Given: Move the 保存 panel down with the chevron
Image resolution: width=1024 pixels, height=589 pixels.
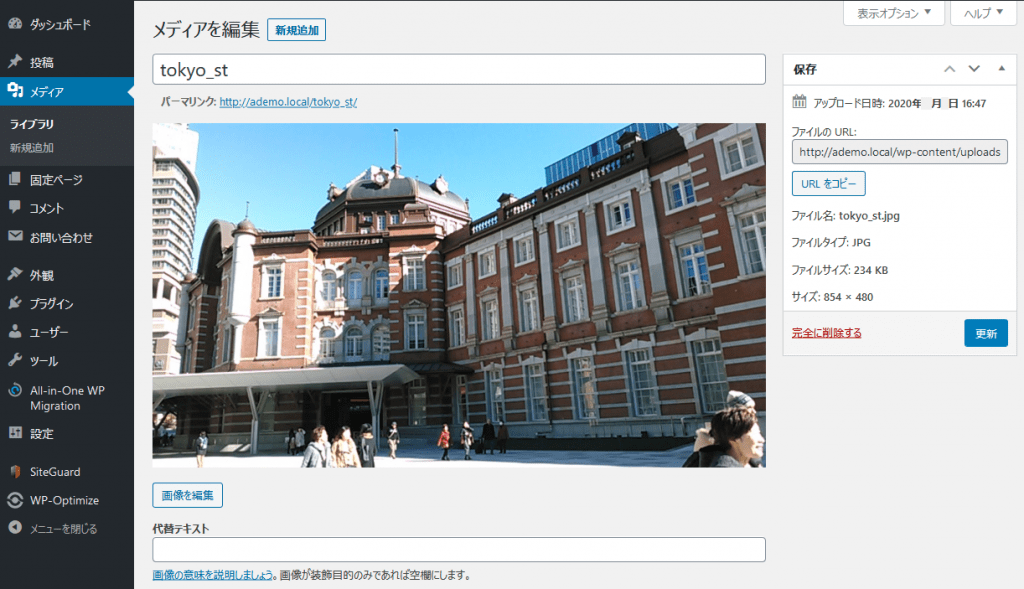Looking at the screenshot, I should point(974,69).
